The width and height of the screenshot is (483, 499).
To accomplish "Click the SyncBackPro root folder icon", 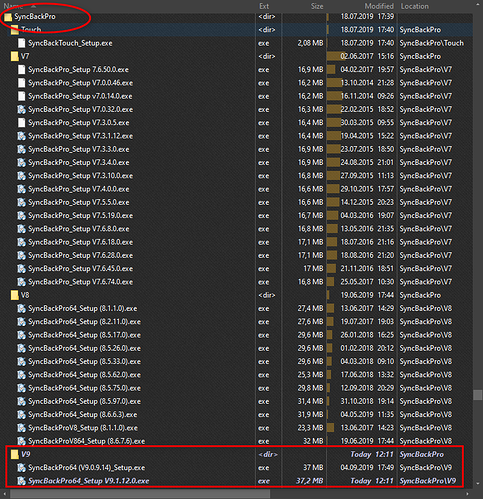I will click(x=8, y=17).
